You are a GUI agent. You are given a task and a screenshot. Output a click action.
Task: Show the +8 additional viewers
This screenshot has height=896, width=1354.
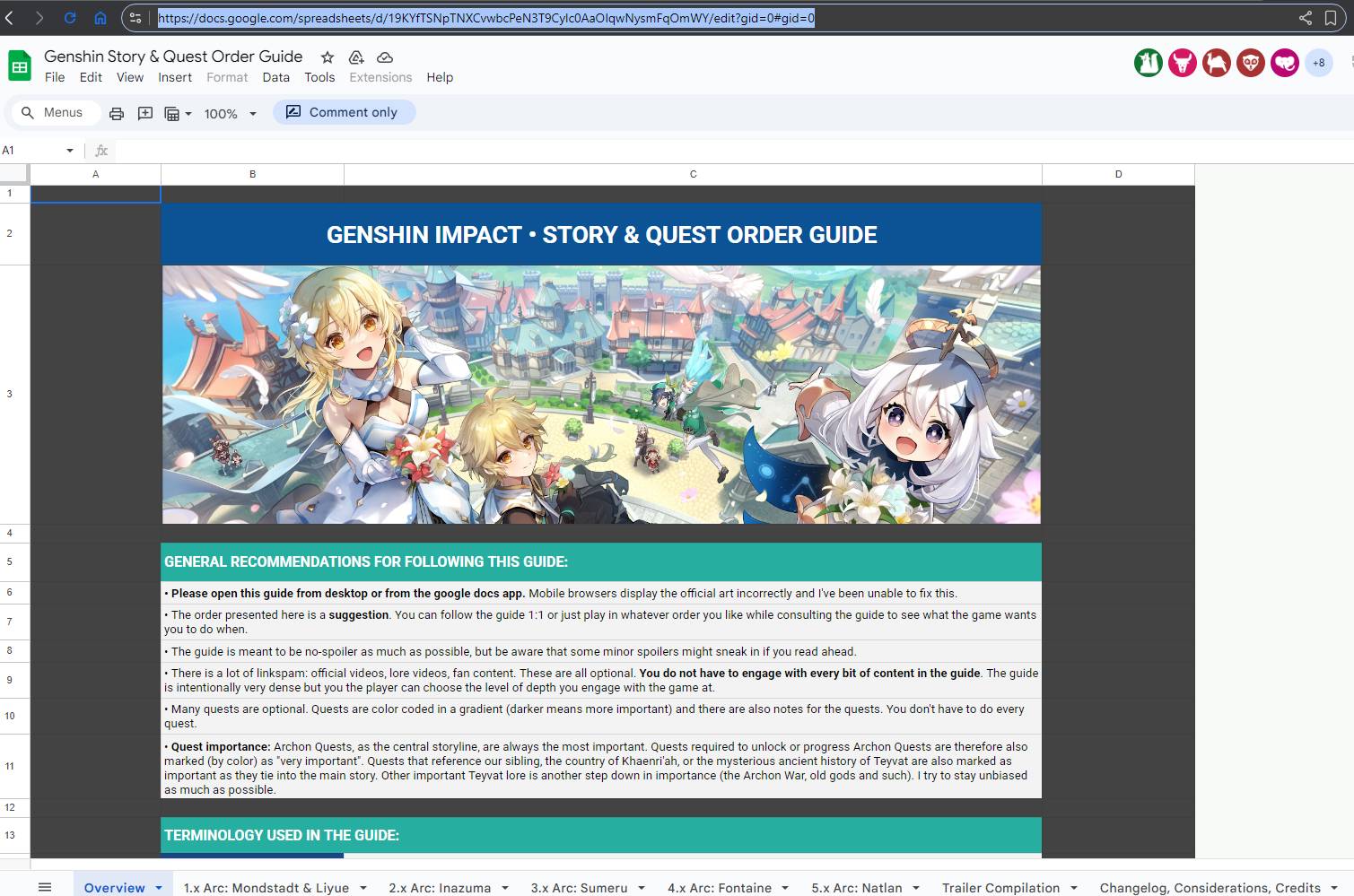coord(1319,63)
